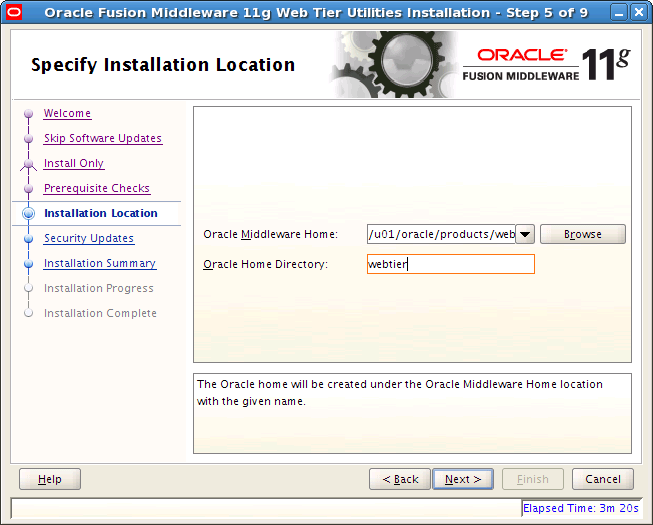This screenshot has height=525, width=653.
Task: Cancel the installation
Action: [603, 479]
